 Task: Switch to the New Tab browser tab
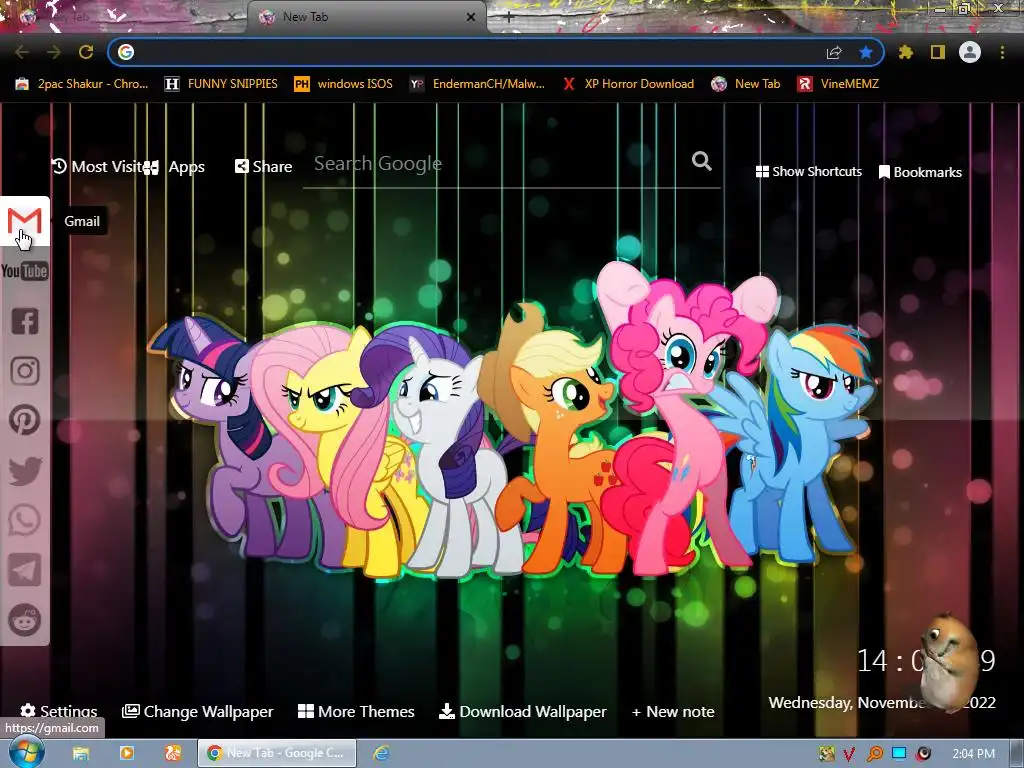(x=366, y=18)
